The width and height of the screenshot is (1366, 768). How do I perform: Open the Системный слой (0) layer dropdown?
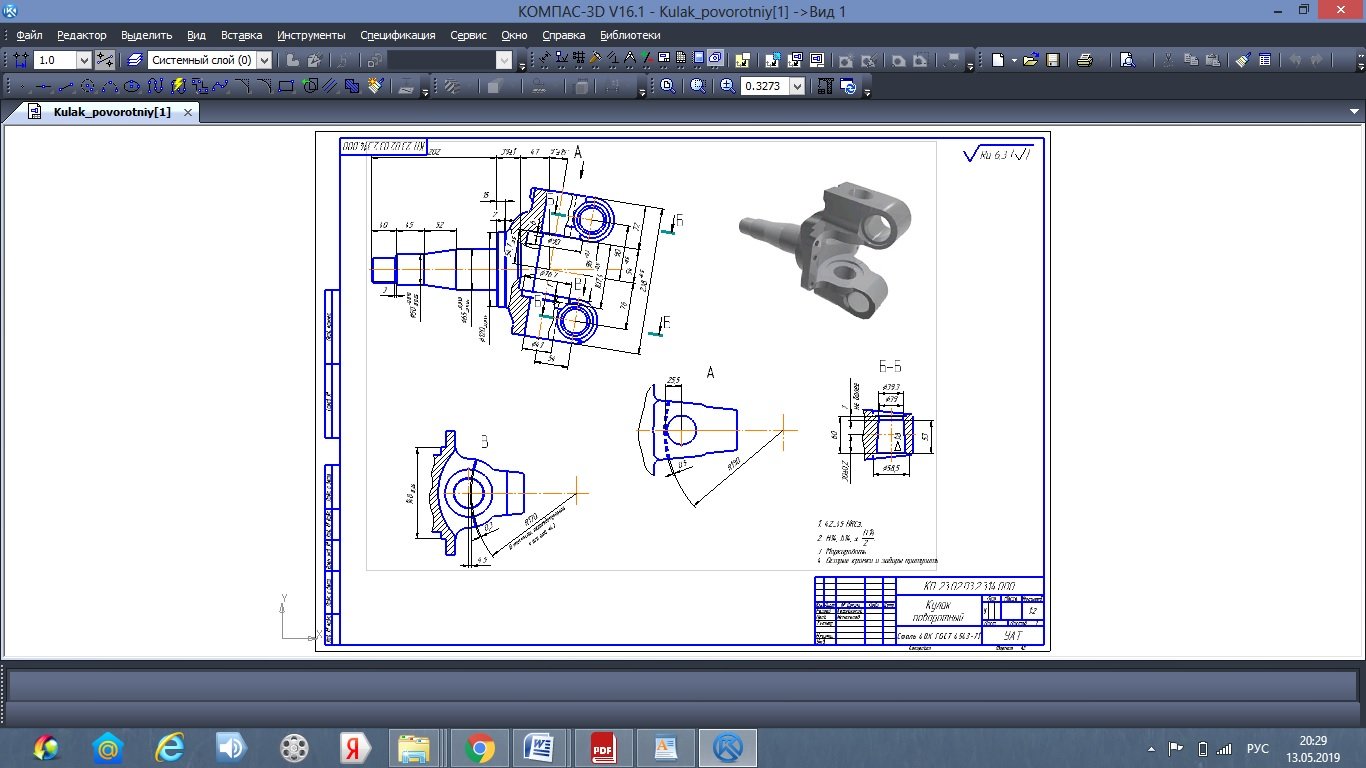(x=264, y=61)
